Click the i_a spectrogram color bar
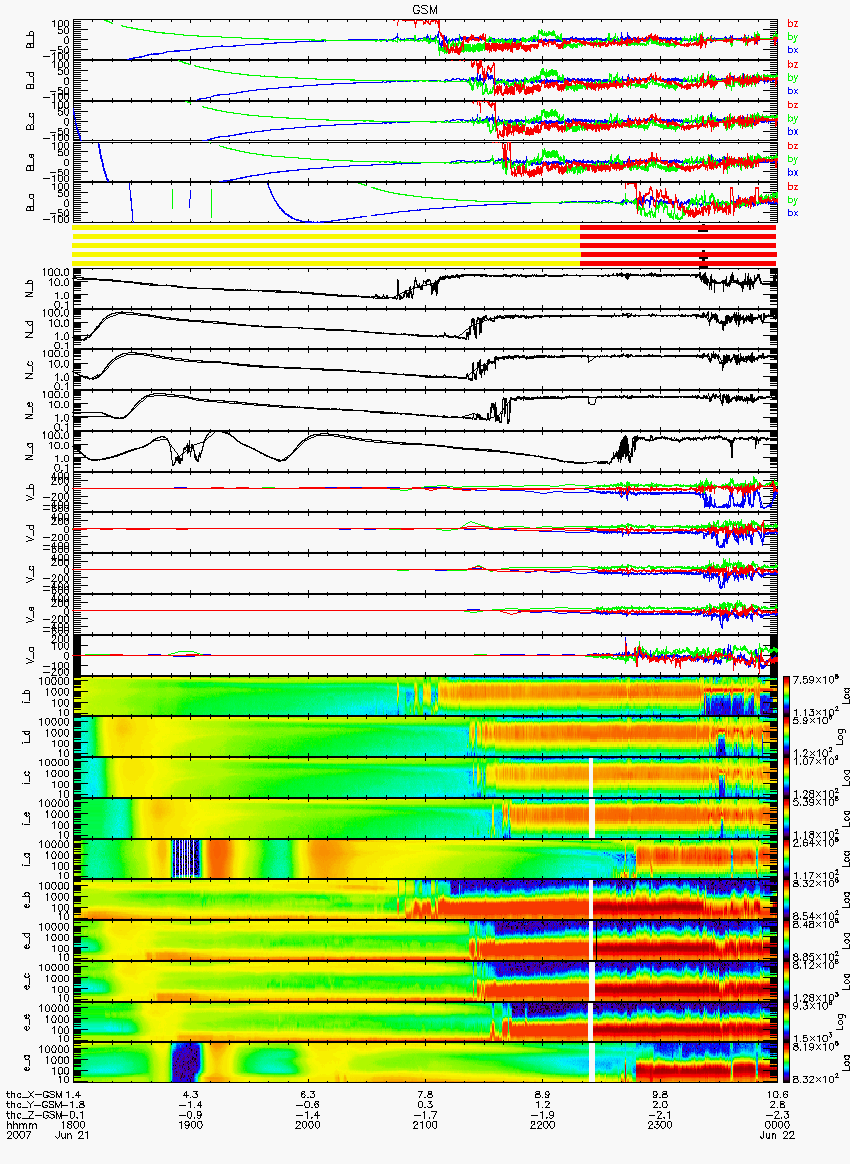Image resolution: width=850 pixels, height=1164 pixels. pos(786,860)
